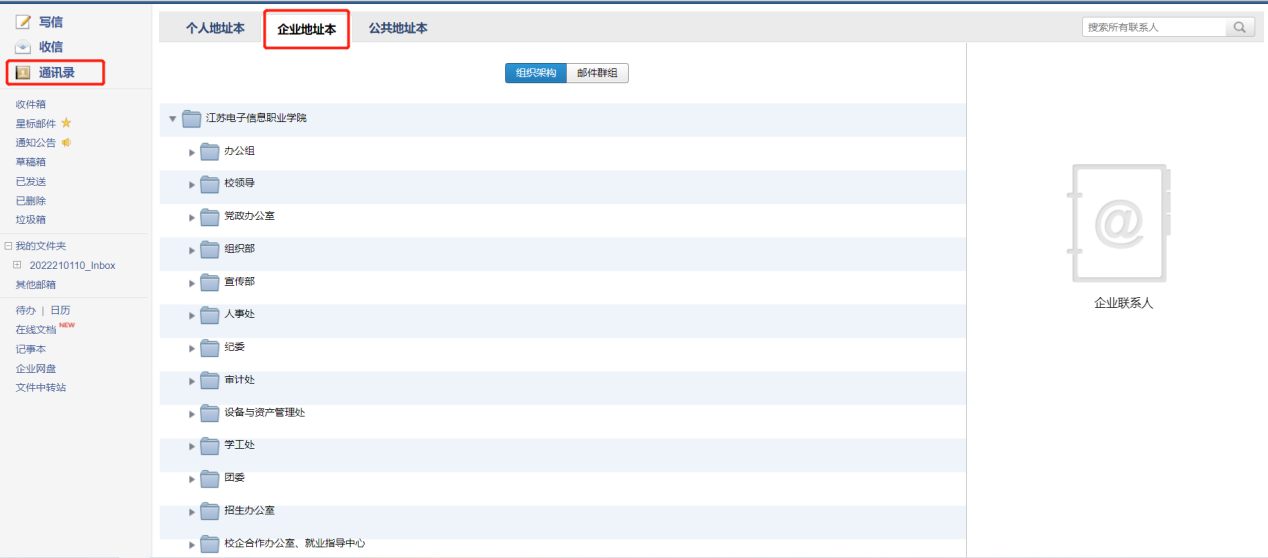Expand the 2022210110_Inbox folder plus sign
This screenshot has height=558, width=1268.
point(17,265)
